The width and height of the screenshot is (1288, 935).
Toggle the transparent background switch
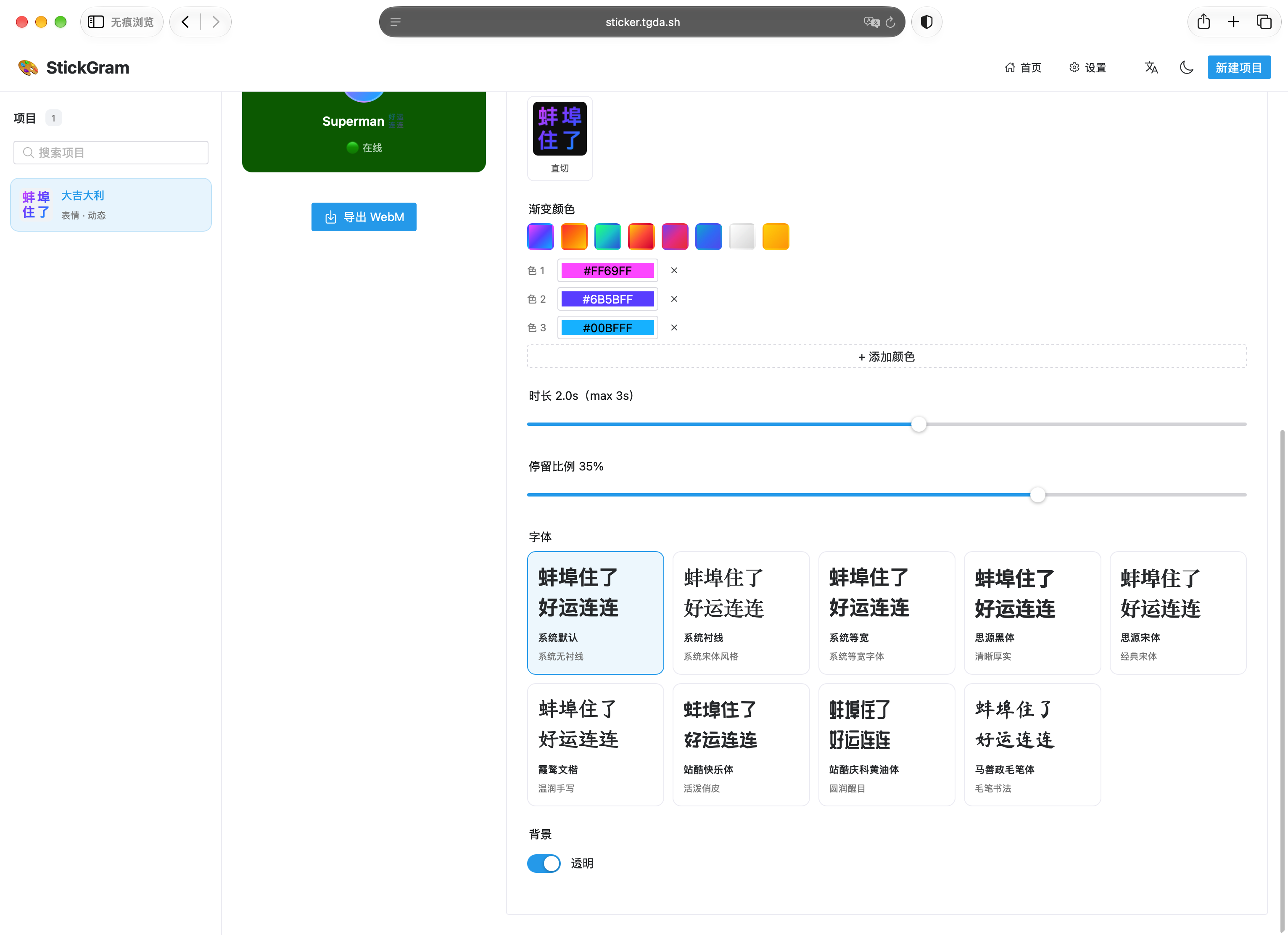(544, 863)
